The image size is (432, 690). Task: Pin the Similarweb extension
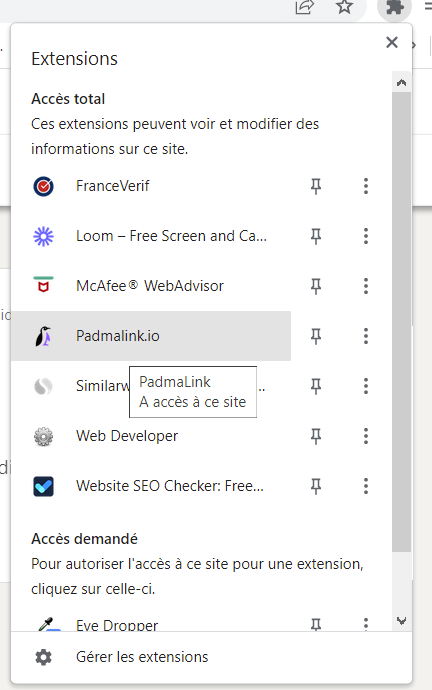pos(316,386)
